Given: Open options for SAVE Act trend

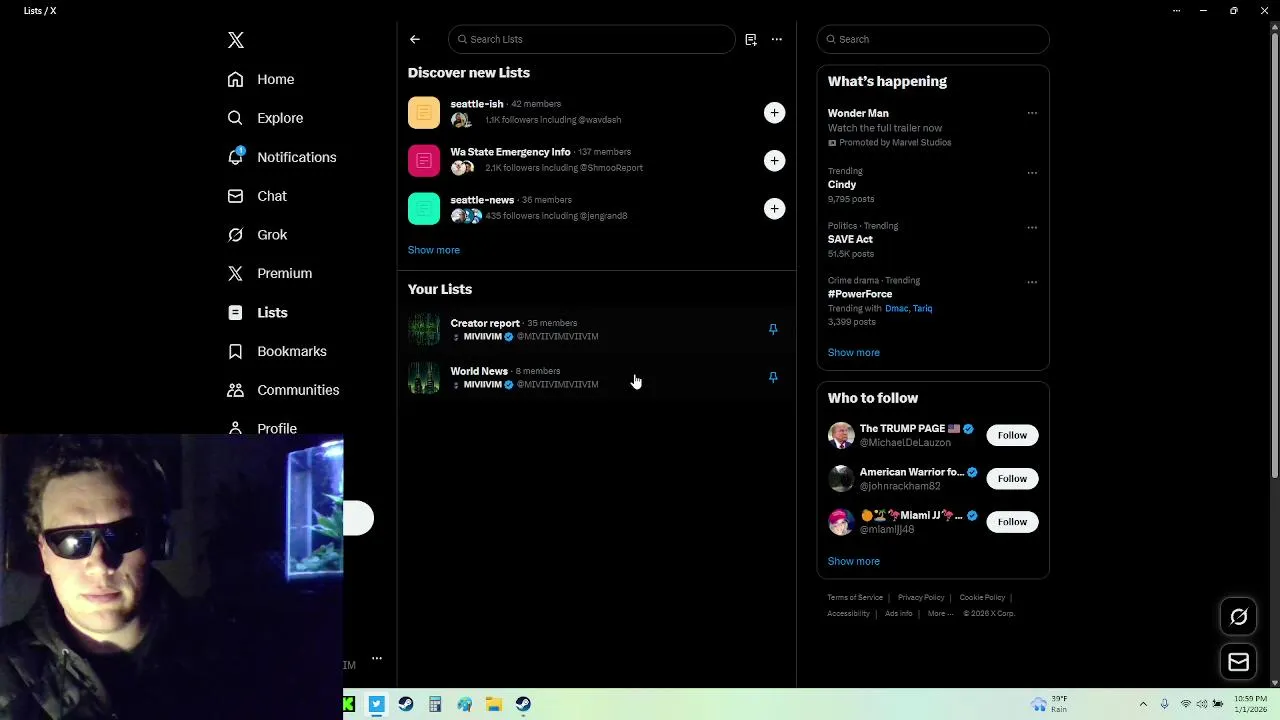Looking at the screenshot, I should point(1032,227).
